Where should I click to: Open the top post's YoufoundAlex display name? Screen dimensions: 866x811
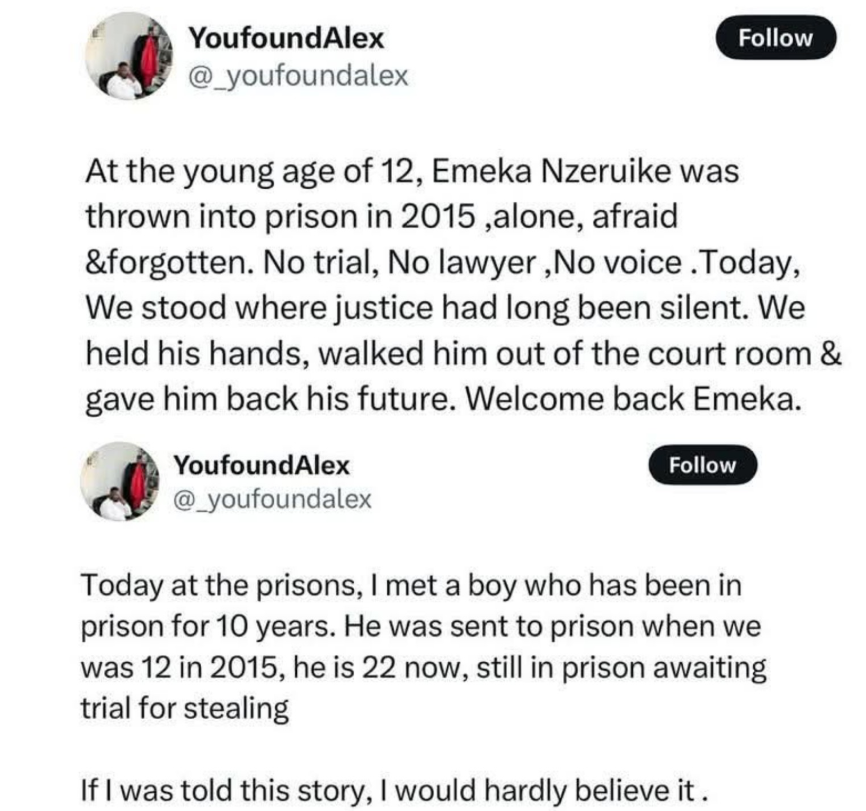click(x=286, y=40)
